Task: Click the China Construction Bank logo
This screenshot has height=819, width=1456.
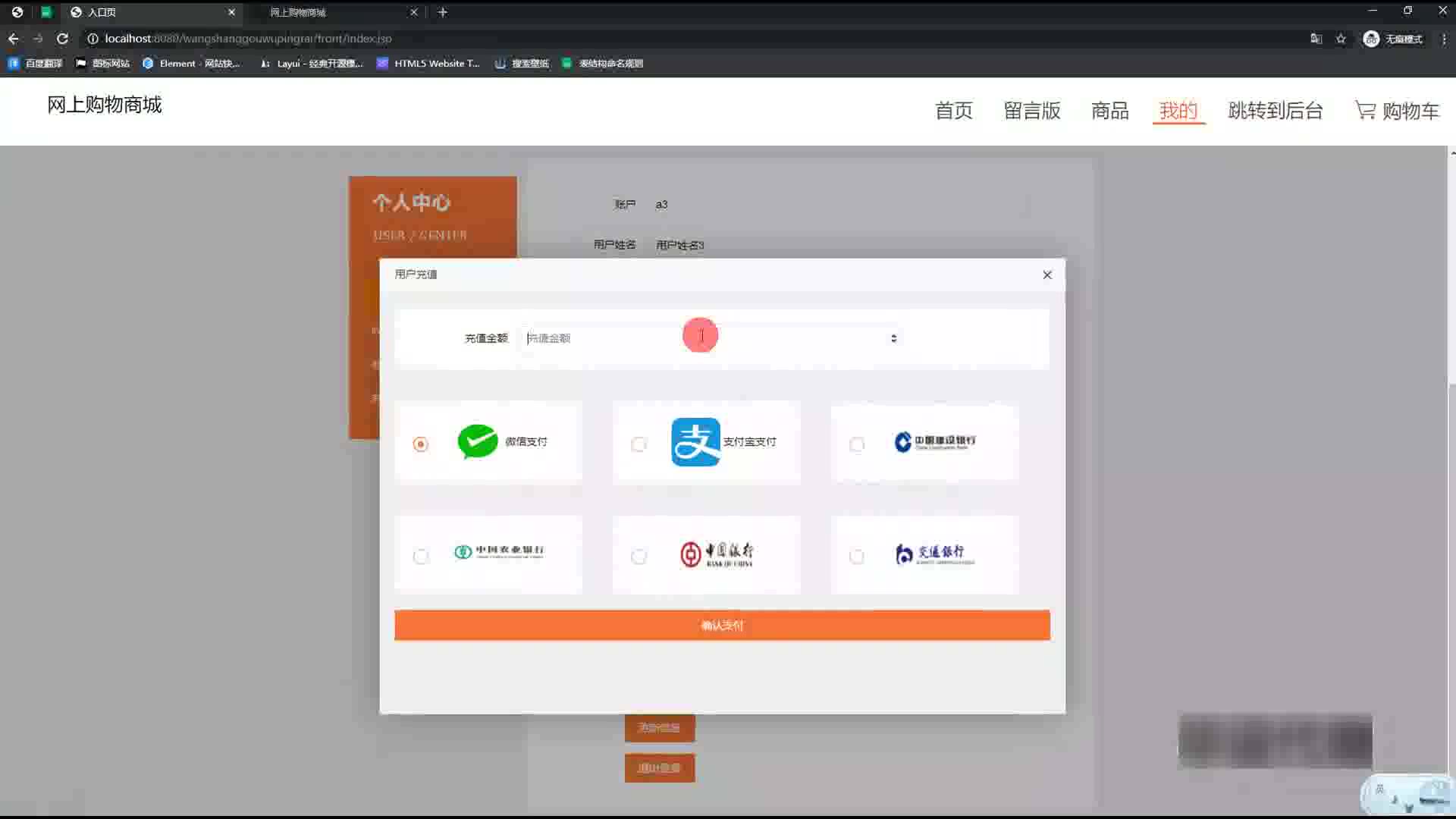Action: [x=935, y=442]
